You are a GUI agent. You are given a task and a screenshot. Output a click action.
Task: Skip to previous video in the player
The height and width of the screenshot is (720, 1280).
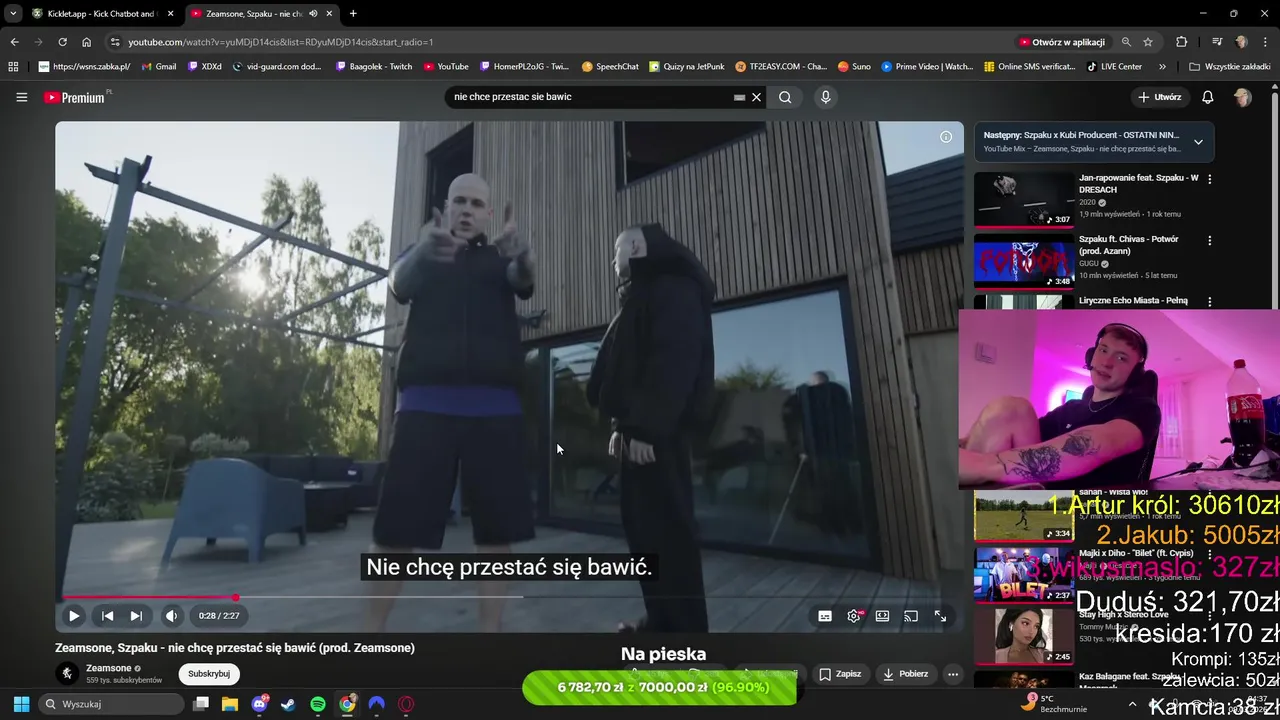tap(107, 616)
